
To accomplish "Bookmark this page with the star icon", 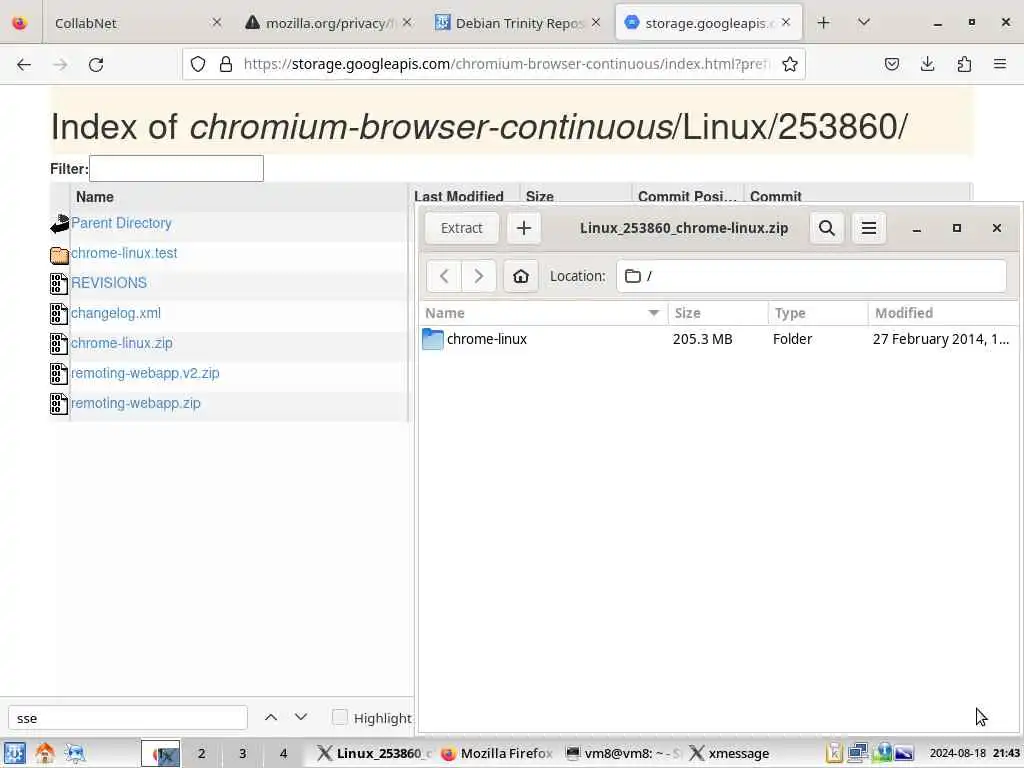I will (790, 64).
